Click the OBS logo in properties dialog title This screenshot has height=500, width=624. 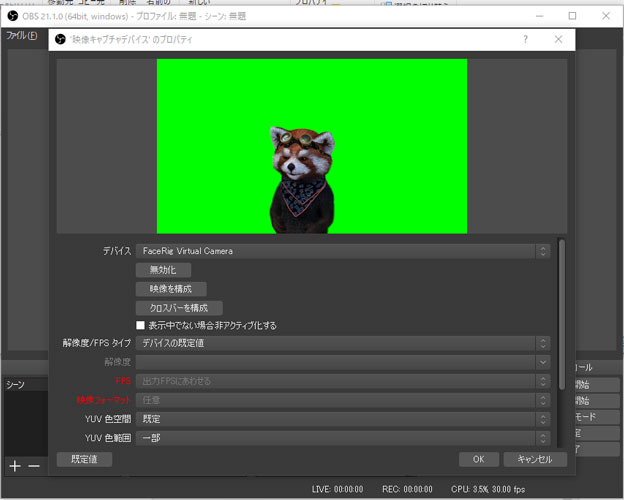pyautogui.click(x=60, y=39)
